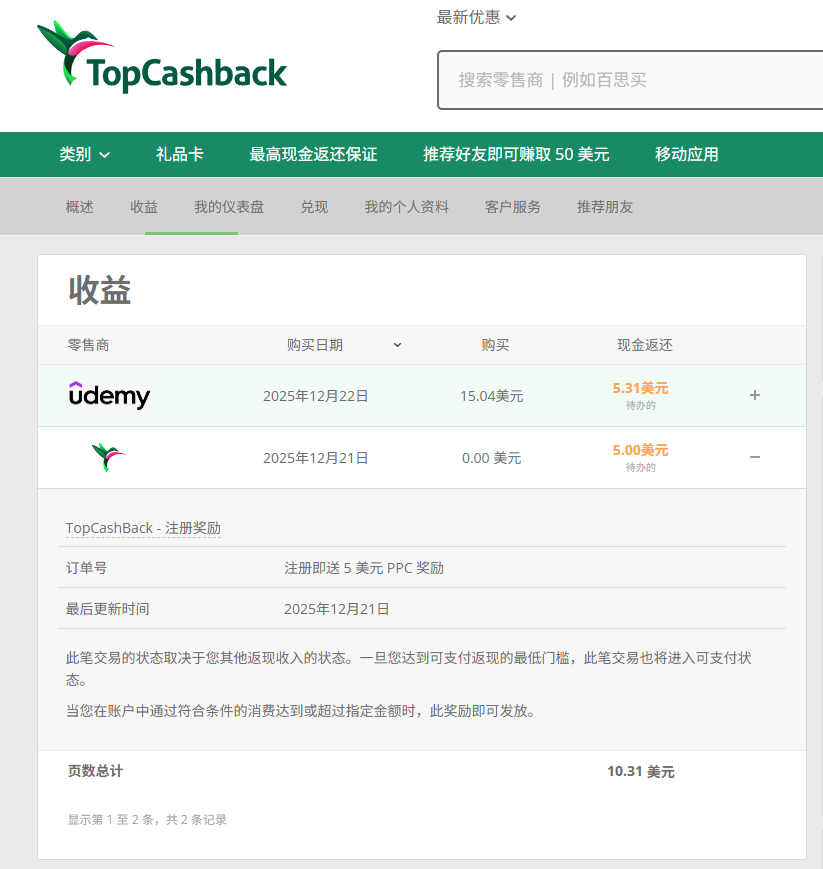Click the 最后更新时间 label

tap(108, 609)
